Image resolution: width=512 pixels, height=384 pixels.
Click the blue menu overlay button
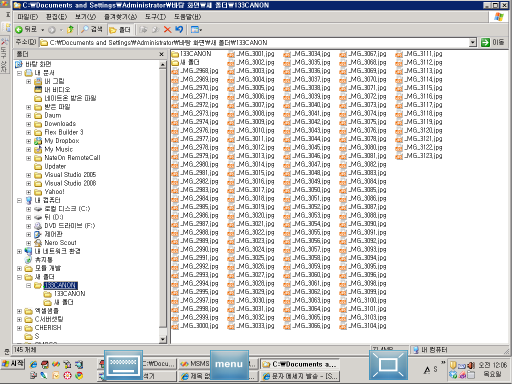coord(229,365)
